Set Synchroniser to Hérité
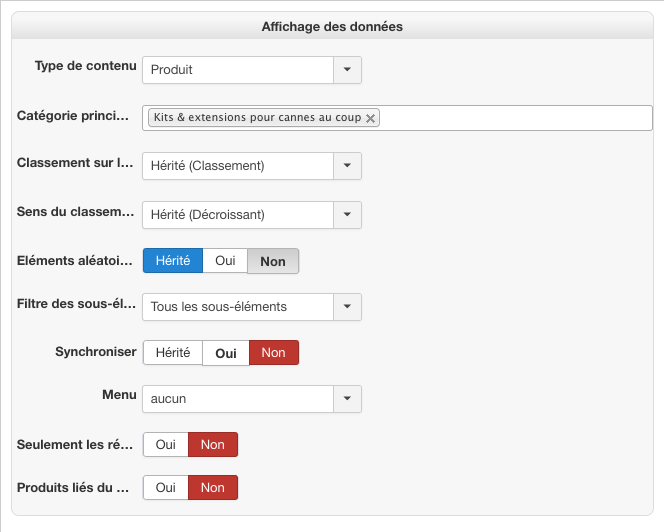The width and height of the screenshot is (664, 532). [x=173, y=353]
